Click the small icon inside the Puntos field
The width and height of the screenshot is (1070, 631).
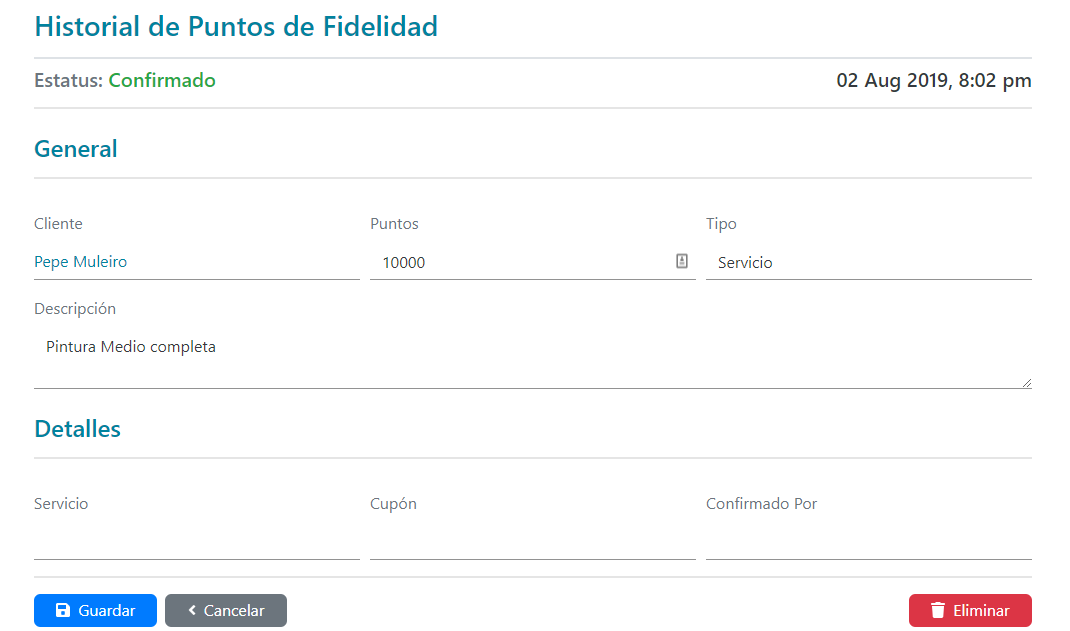[682, 261]
